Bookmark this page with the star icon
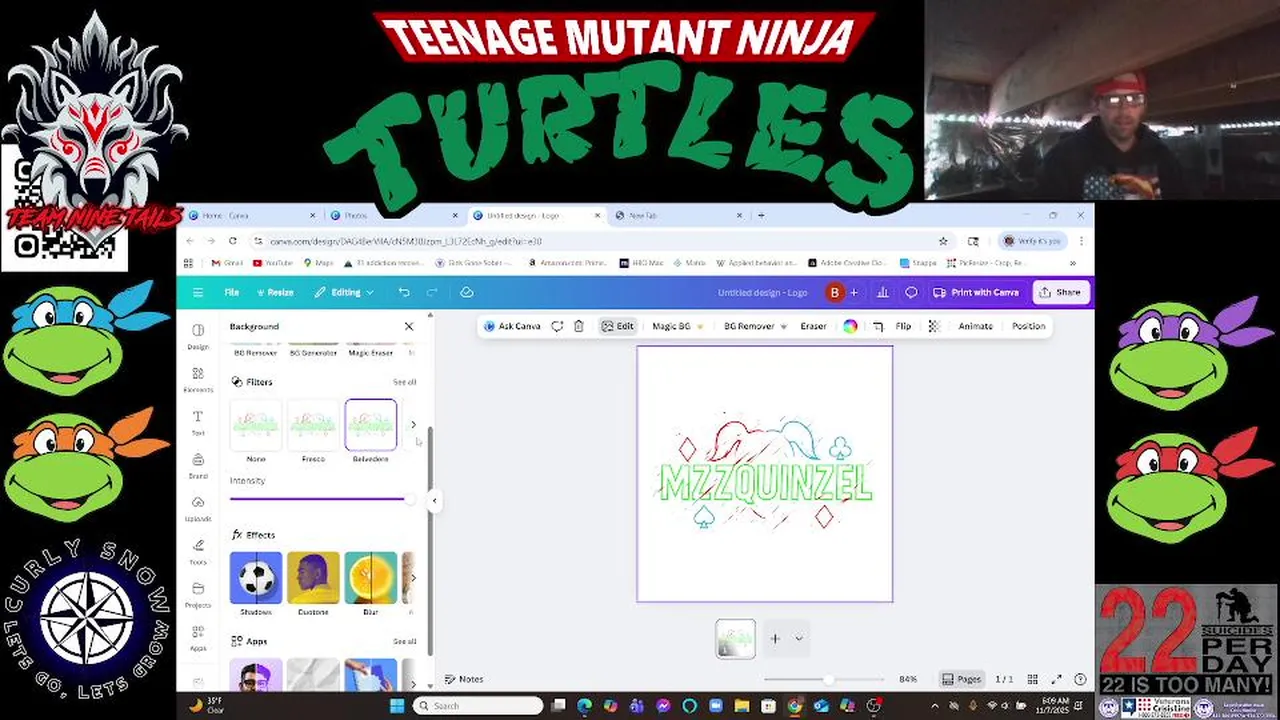The width and height of the screenshot is (1280, 720). 942,241
